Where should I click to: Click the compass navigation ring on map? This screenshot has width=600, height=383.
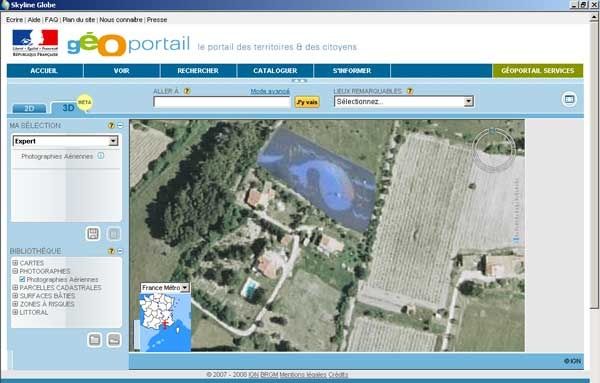click(x=494, y=150)
